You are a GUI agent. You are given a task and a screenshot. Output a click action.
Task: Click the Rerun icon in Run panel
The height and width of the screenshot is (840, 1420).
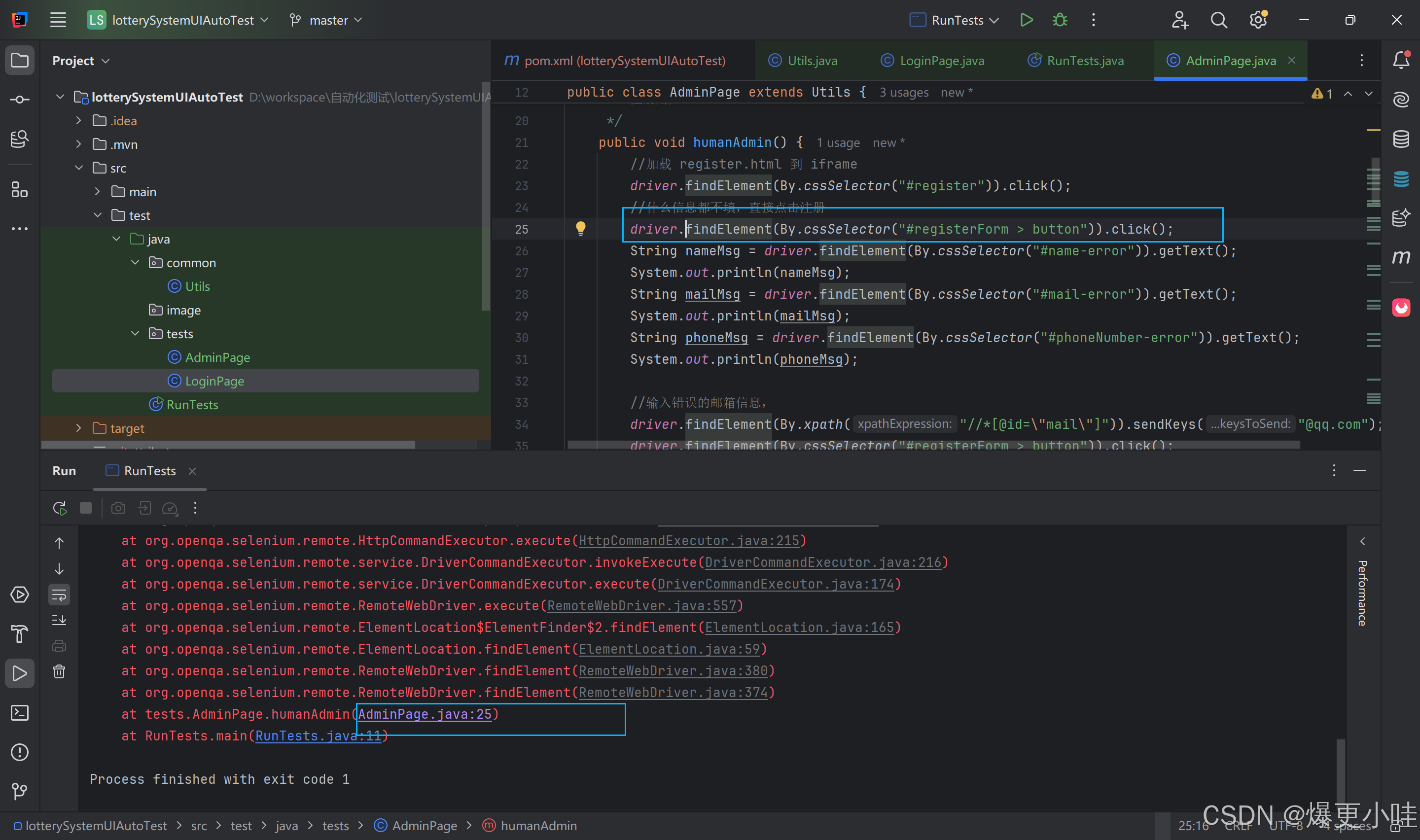[x=60, y=508]
